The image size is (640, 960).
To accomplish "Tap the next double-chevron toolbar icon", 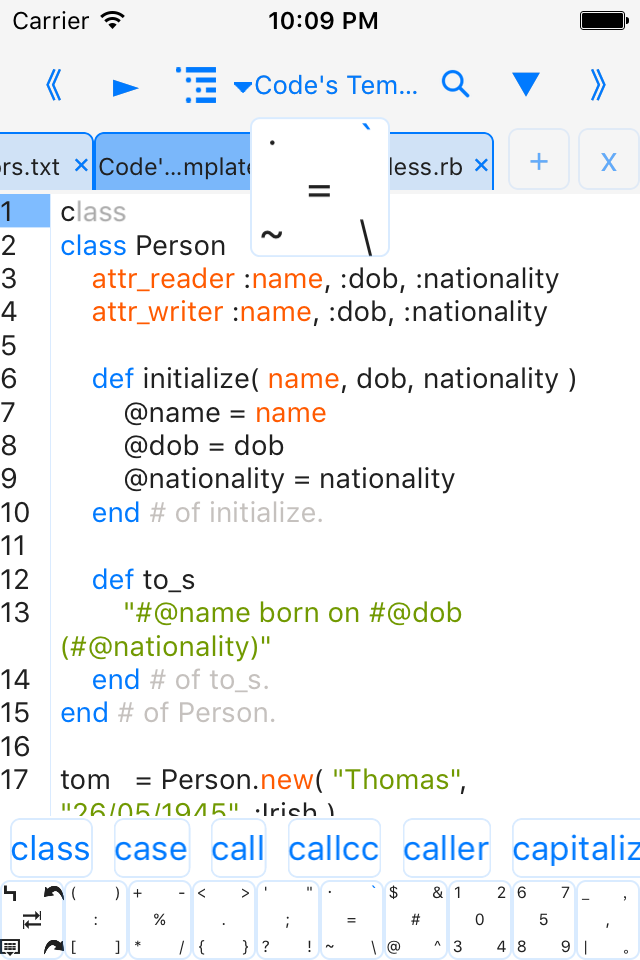I will pos(598,84).
